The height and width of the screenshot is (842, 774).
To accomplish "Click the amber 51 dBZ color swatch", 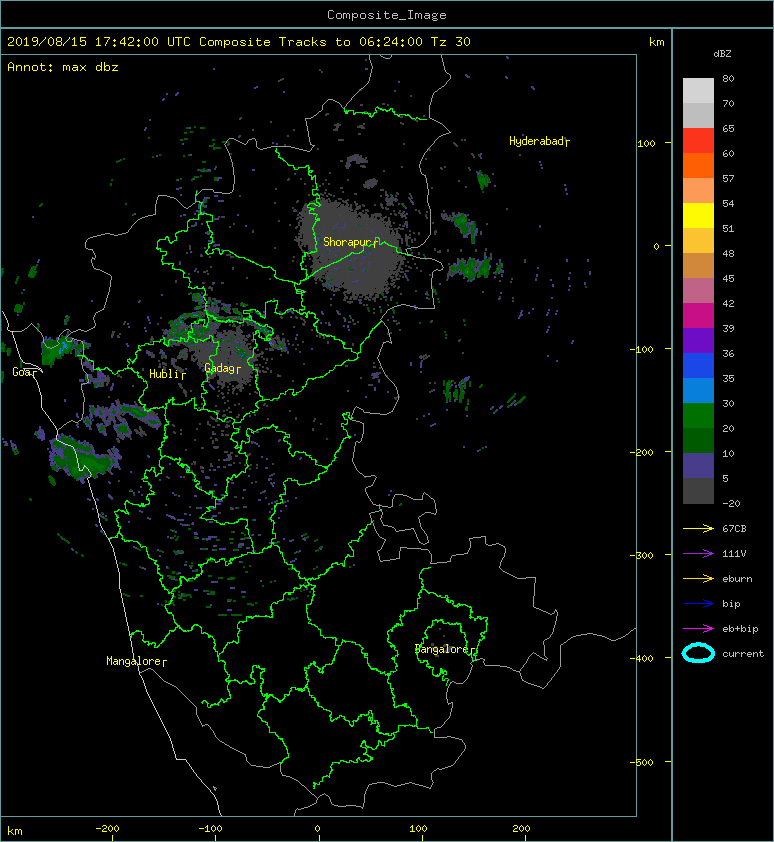I will coord(698,241).
